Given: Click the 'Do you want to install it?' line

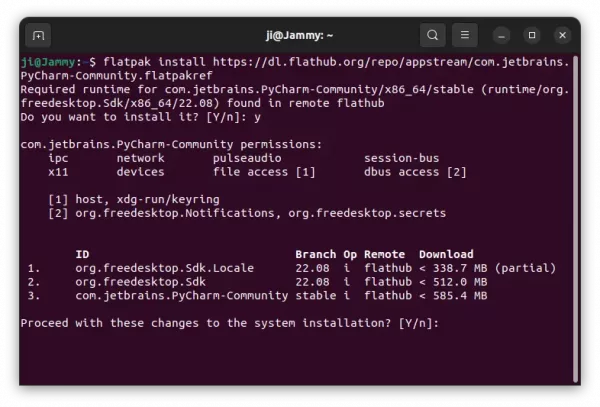Looking at the screenshot, I should pyautogui.click(x=141, y=117).
